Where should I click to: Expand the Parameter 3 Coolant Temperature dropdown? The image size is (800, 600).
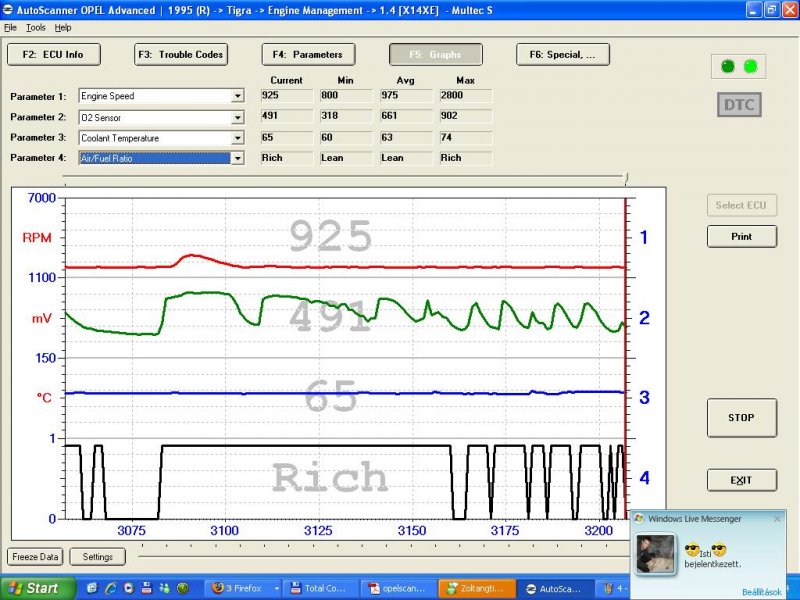click(x=237, y=138)
